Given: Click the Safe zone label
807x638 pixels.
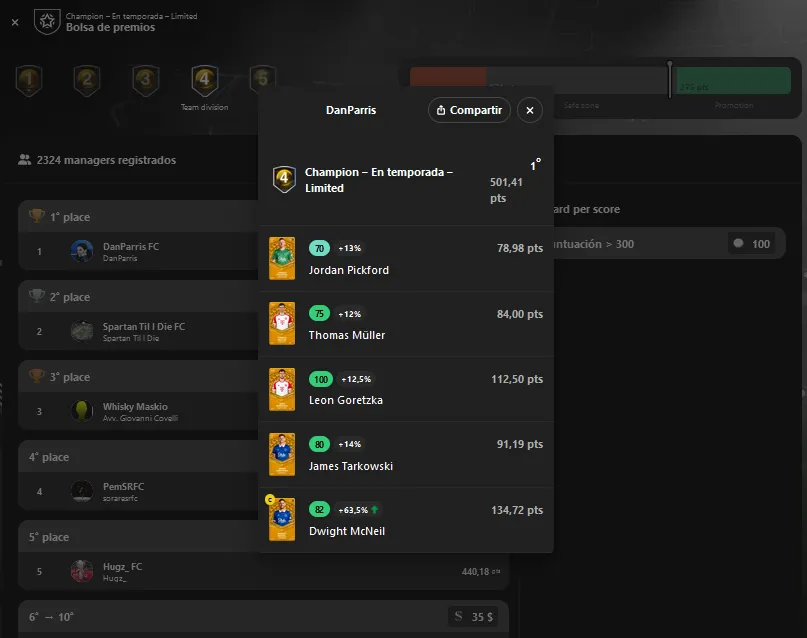Looking at the screenshot, I should coord(581,105).
